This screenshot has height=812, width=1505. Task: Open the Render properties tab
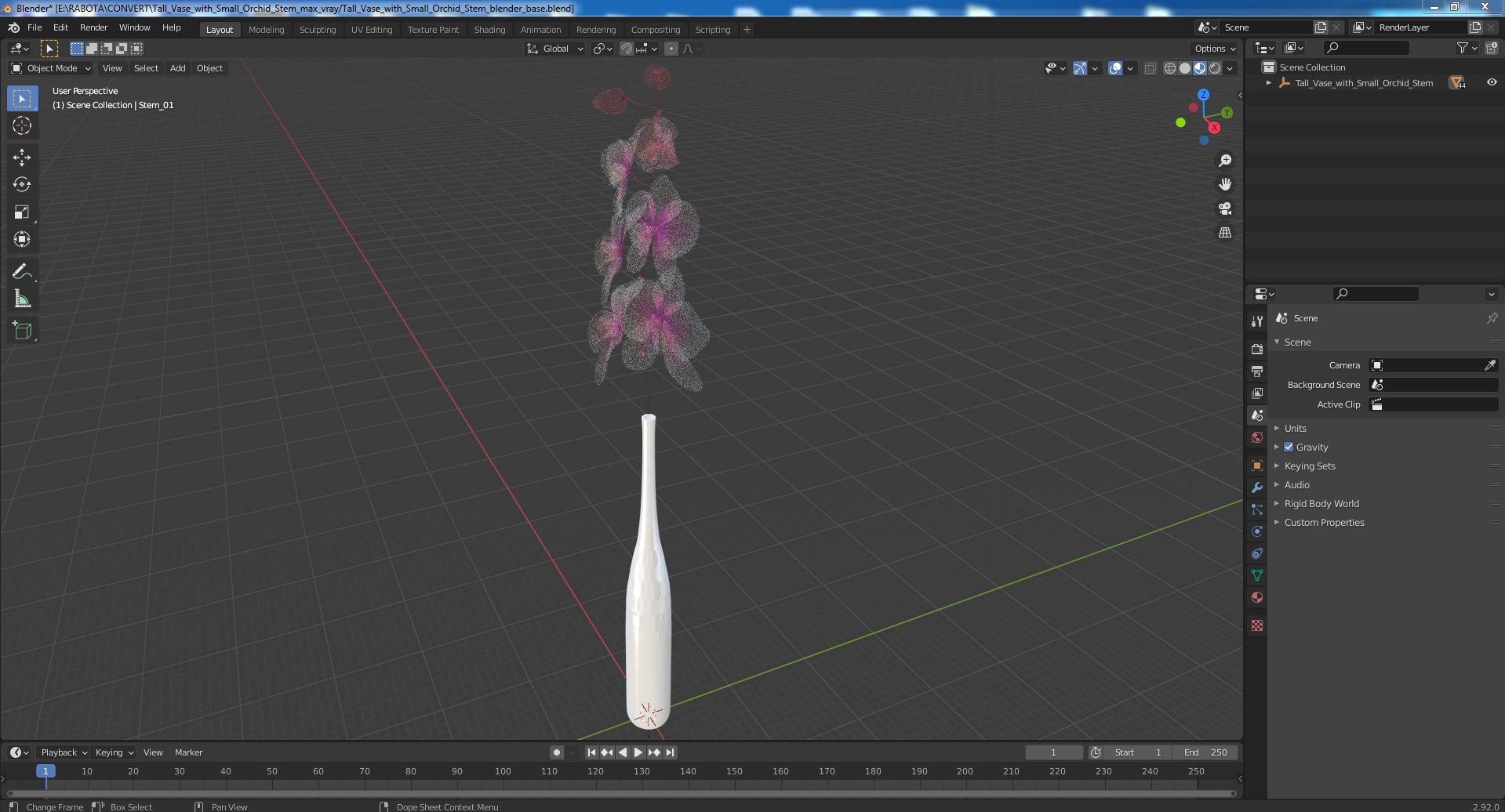[1257, 349]
